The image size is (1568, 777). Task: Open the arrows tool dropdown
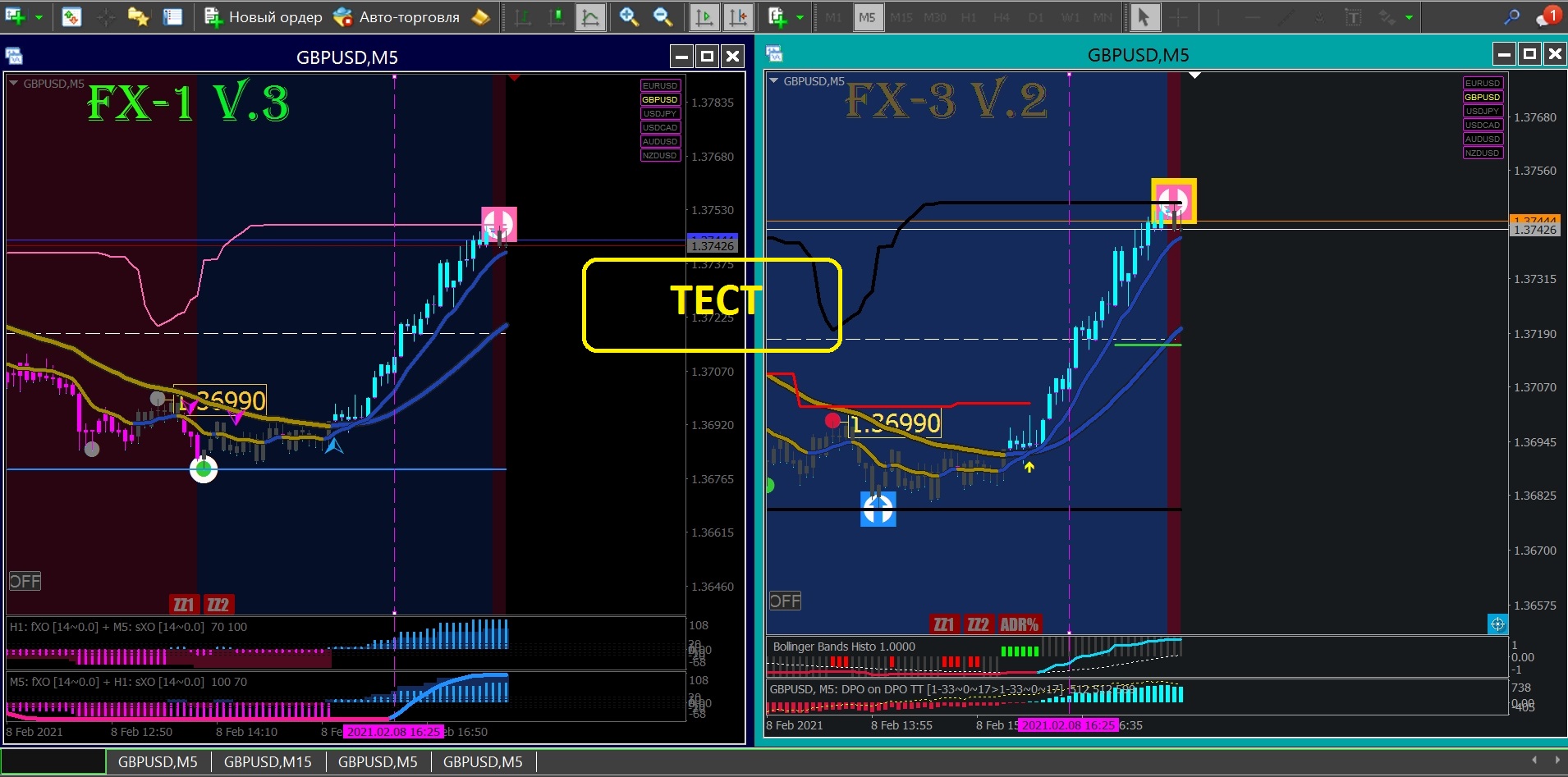coord(1409,17)
